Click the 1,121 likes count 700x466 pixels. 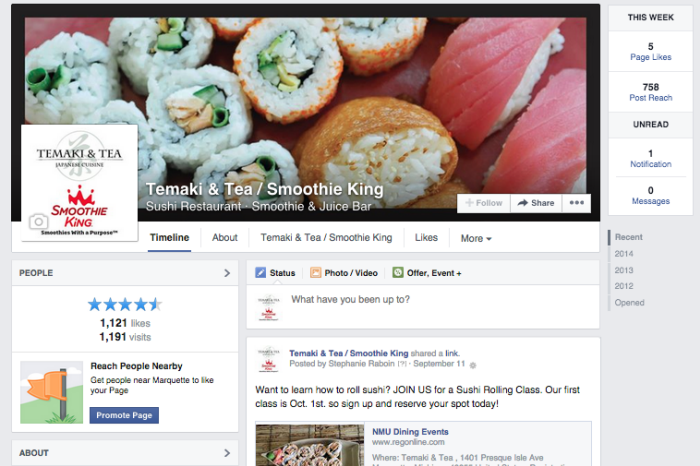pos(125,323)
